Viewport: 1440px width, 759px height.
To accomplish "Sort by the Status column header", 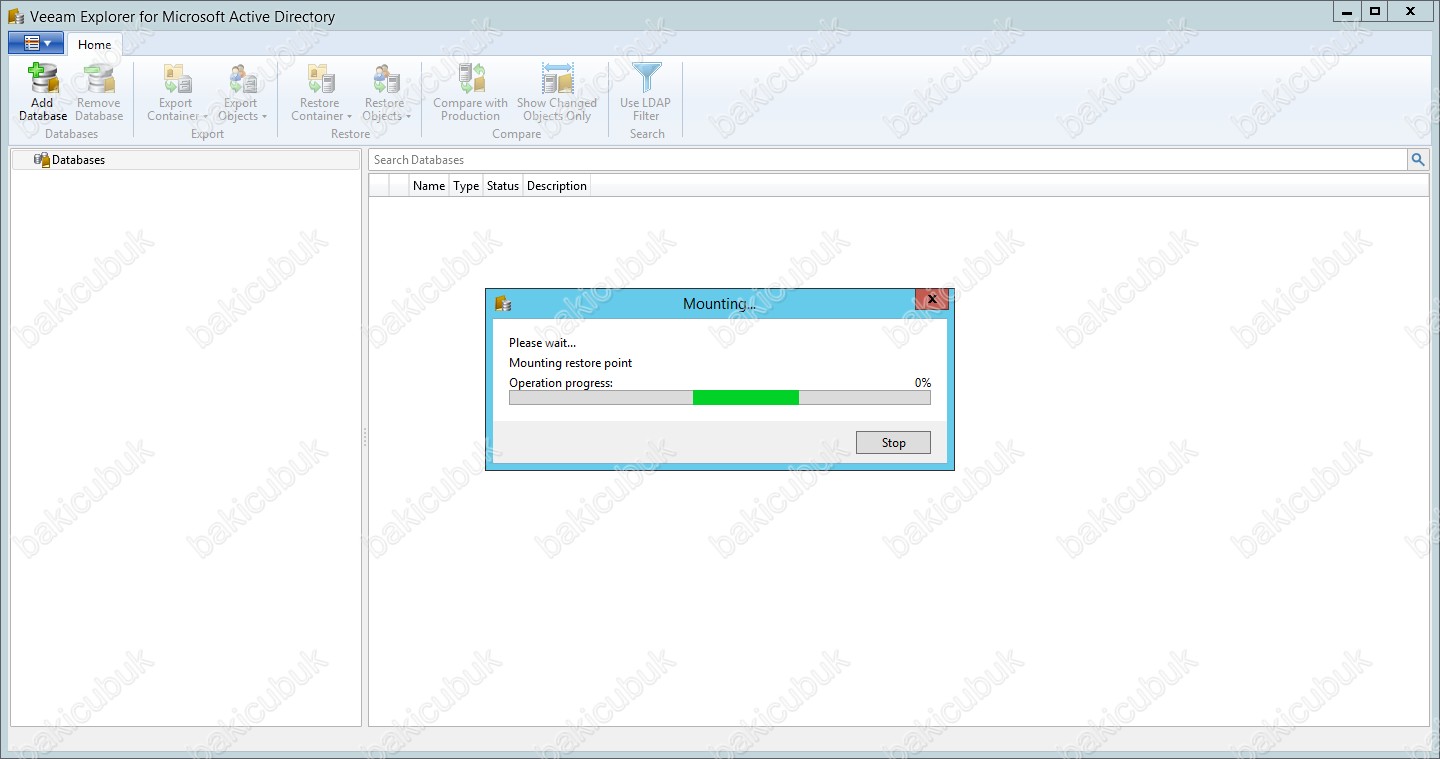I will [503, 186].
